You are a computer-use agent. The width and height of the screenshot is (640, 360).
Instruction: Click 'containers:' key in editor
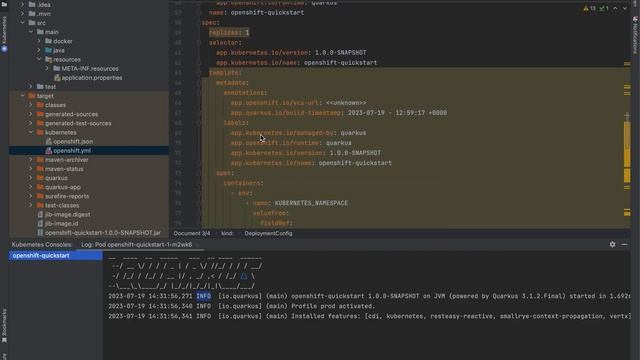click(x=244, y=183)
